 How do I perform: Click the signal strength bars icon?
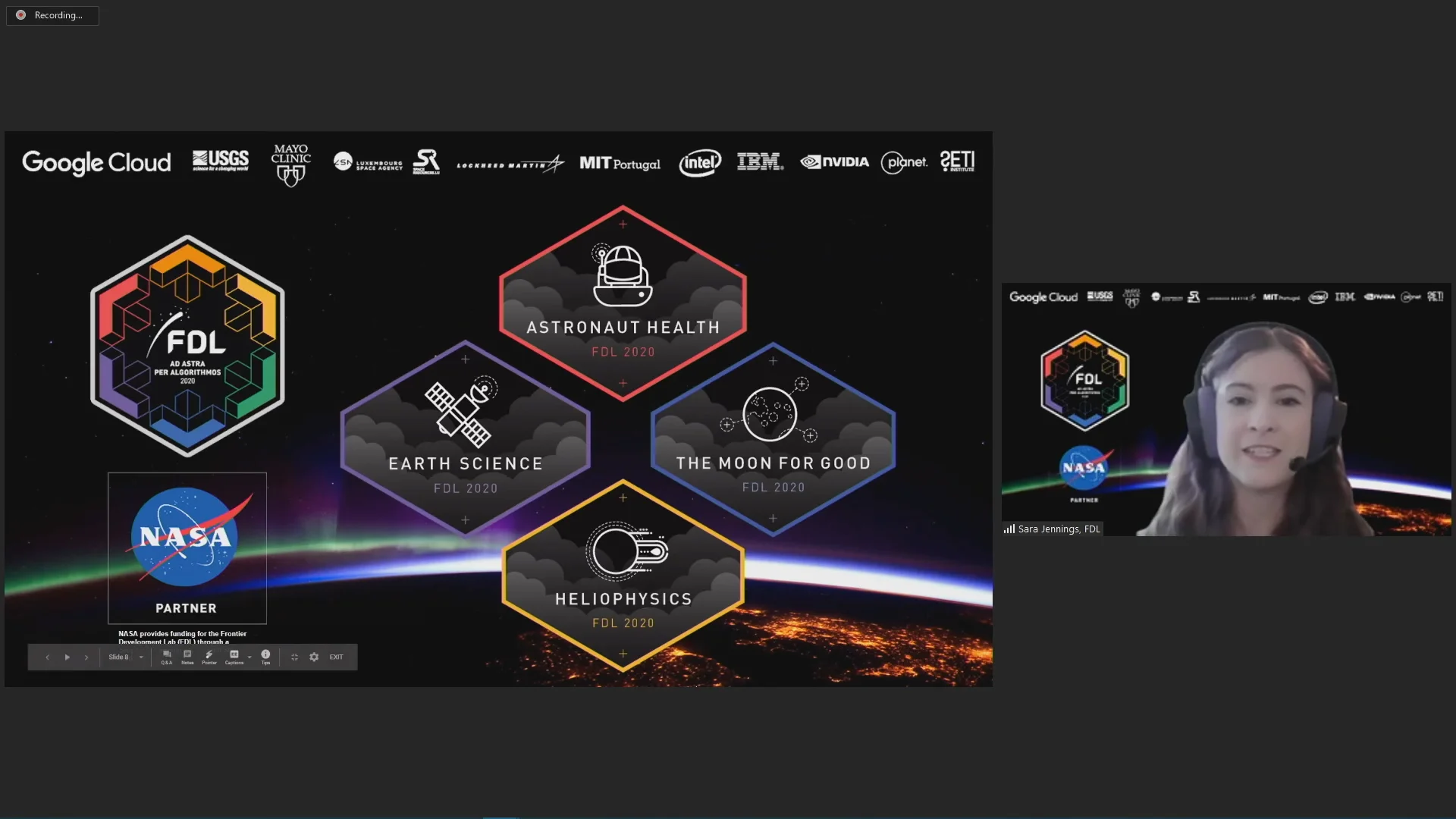click(1009, 529)
